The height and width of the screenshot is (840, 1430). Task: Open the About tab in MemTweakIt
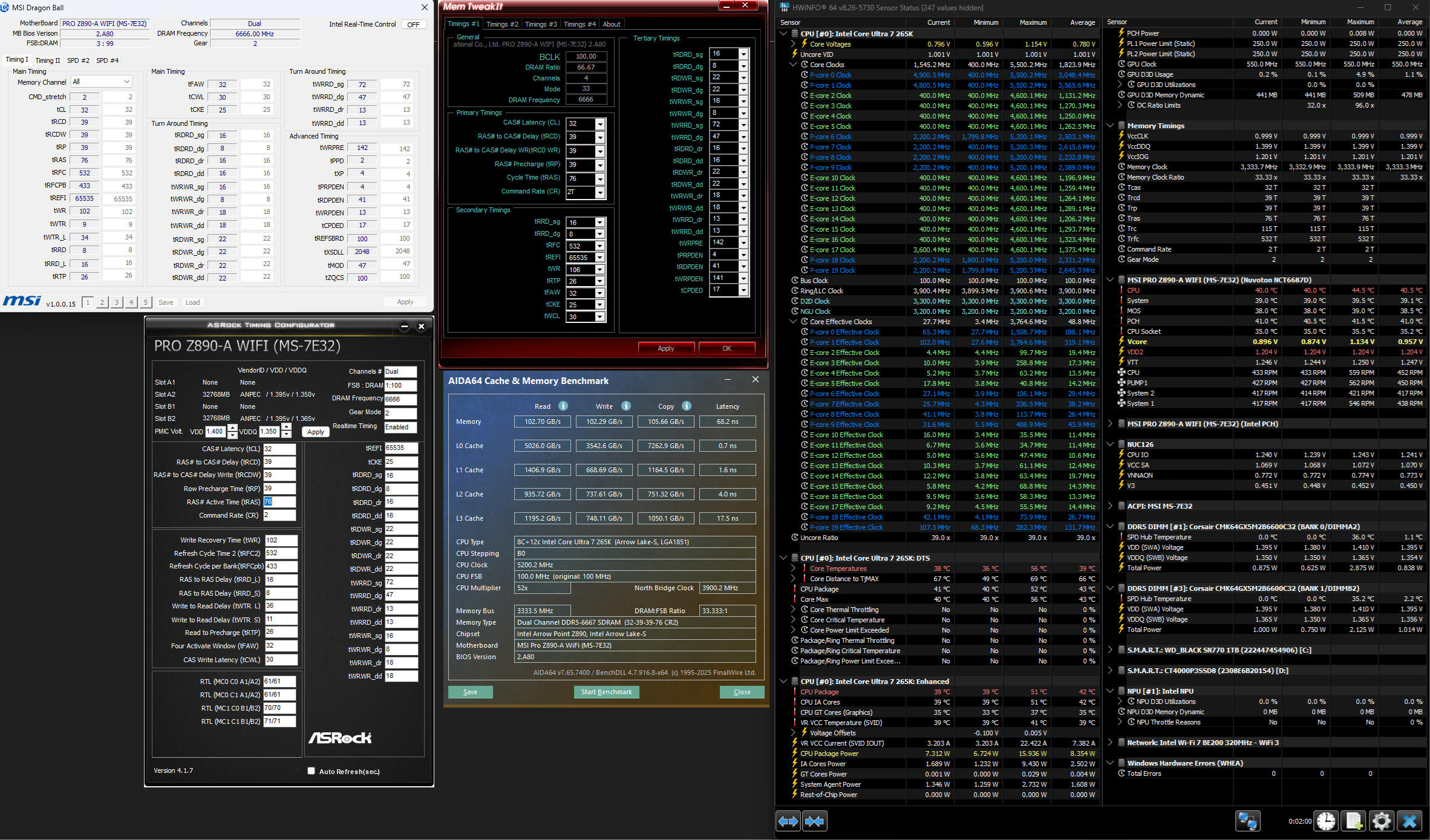pyautogui.click(x=612, y=24)
